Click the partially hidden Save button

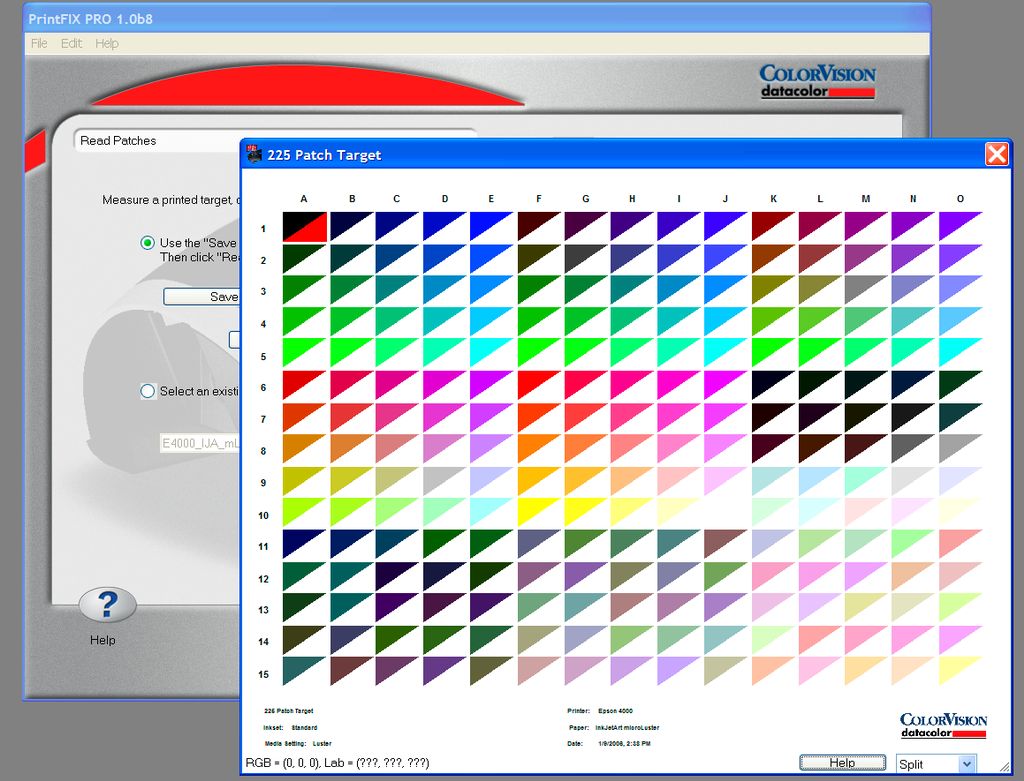coord(202,296)
